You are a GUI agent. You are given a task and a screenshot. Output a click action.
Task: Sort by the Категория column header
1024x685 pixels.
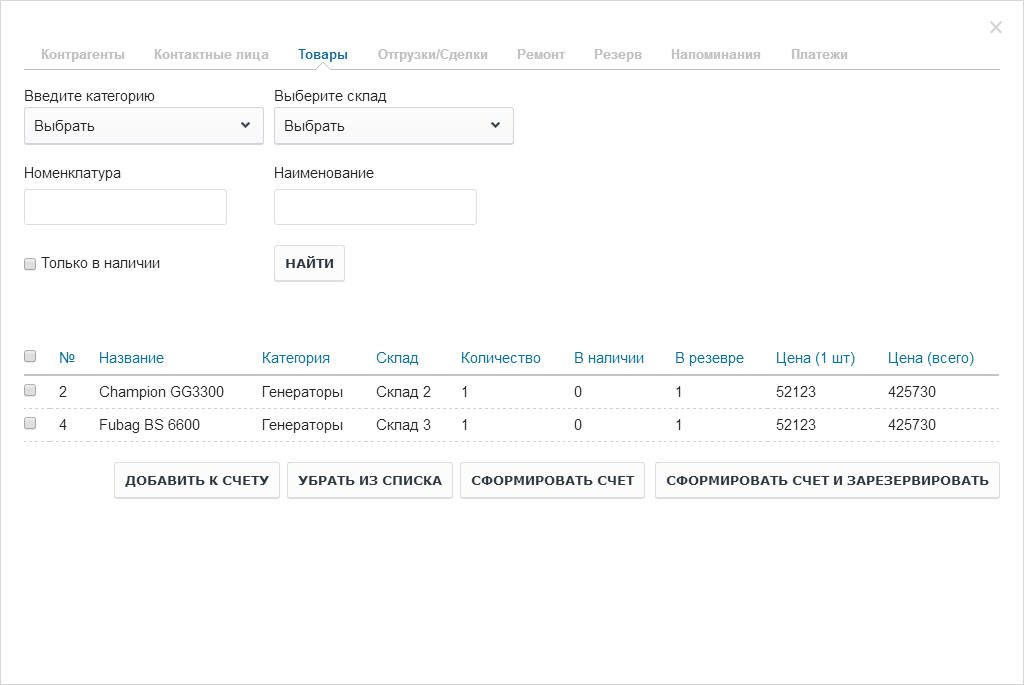[296, 358]
